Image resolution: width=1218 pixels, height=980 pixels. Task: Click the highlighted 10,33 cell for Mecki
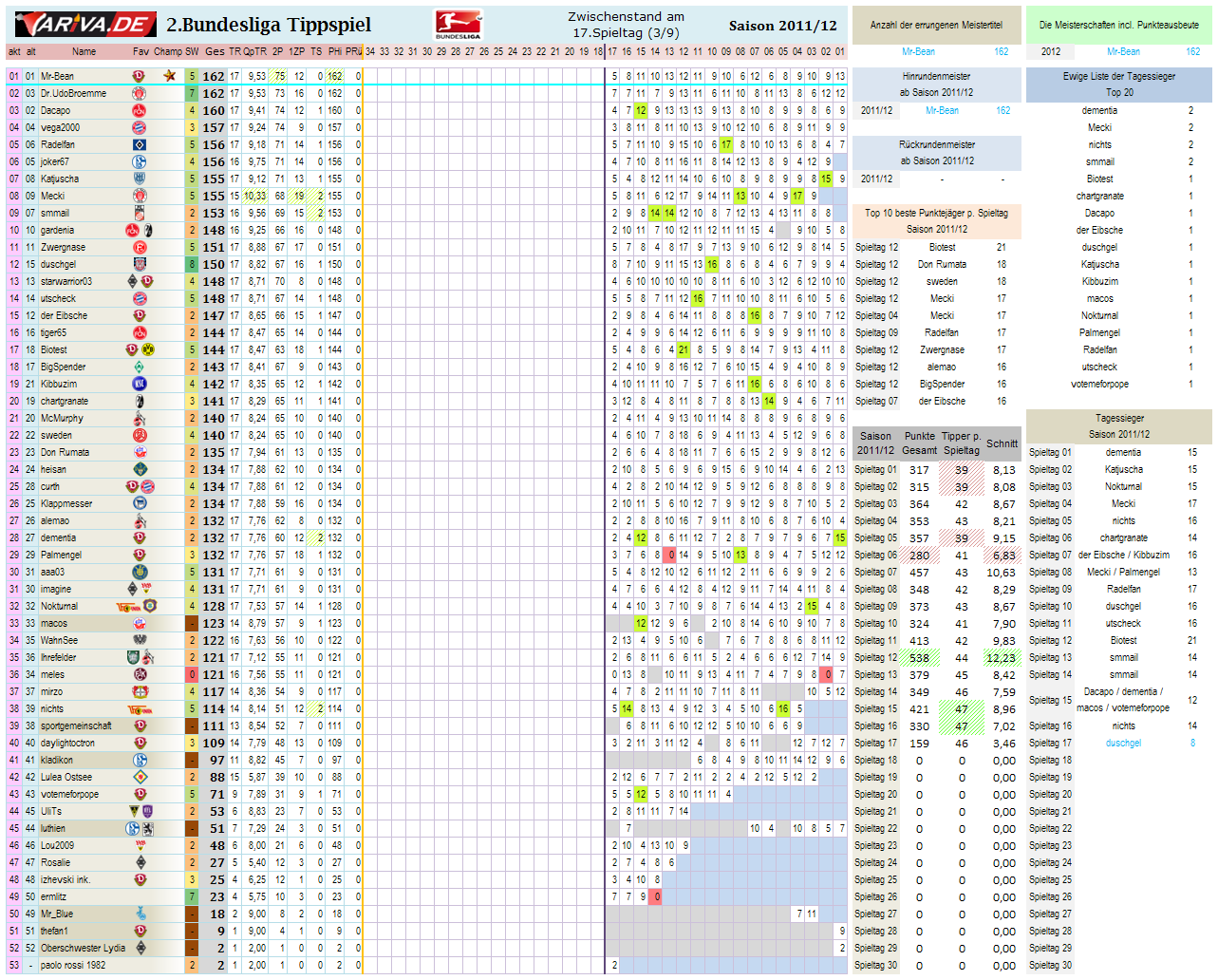[254, 196]
